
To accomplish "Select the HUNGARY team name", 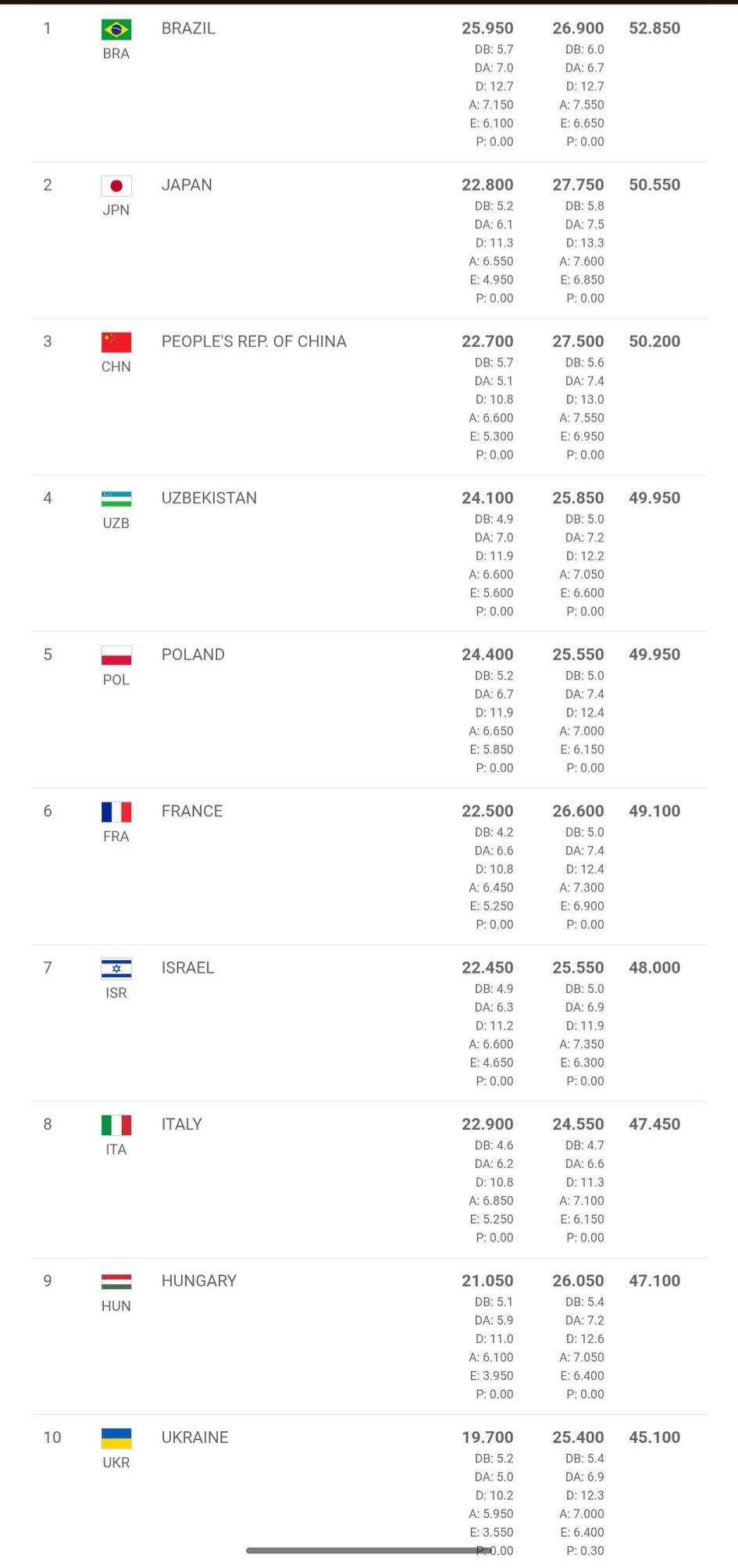I will click(199, 1280).
